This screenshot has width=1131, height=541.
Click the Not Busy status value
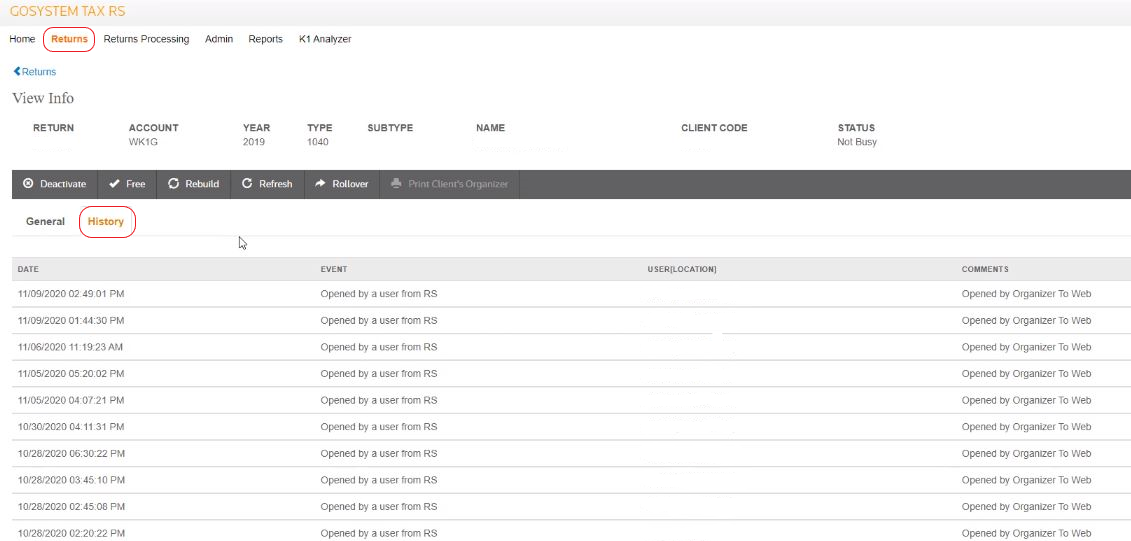857,142
